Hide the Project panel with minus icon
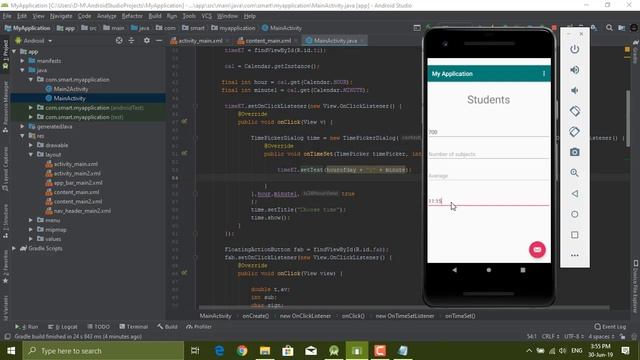640x360 pixels. (x=159, y=40)
